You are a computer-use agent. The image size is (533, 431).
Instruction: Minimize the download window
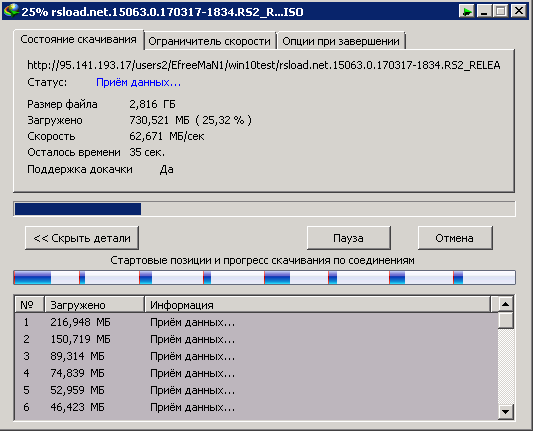(484, 11)
